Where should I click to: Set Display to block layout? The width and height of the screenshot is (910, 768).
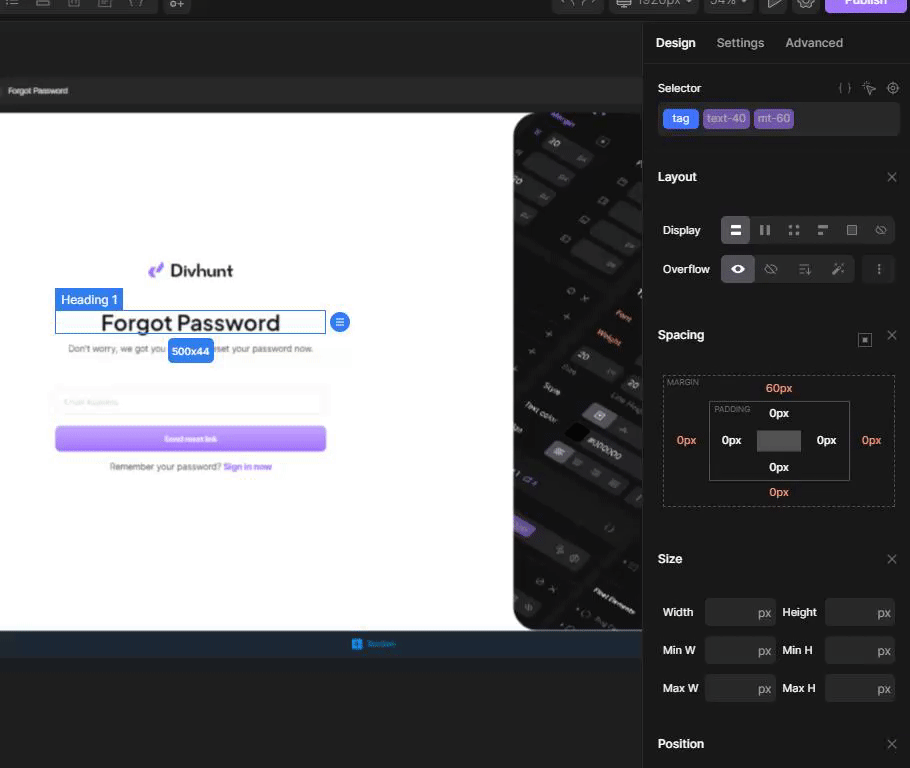735,230
